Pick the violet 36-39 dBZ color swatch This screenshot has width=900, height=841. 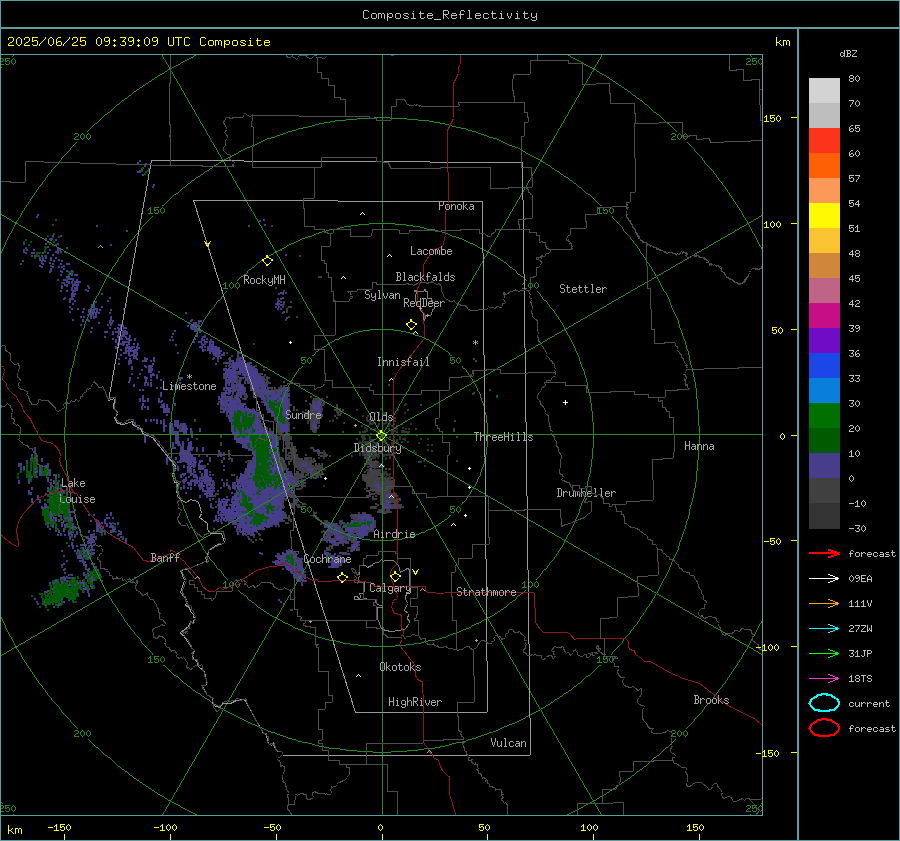(824, 341)
